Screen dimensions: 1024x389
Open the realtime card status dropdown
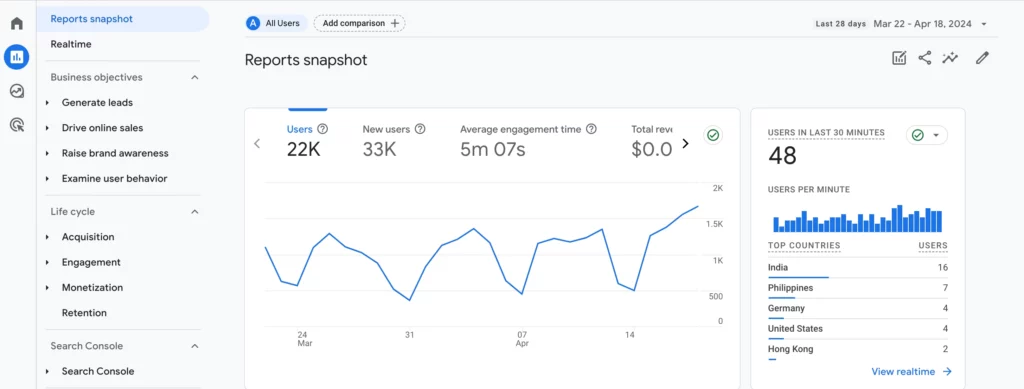(x=927, y=135)
